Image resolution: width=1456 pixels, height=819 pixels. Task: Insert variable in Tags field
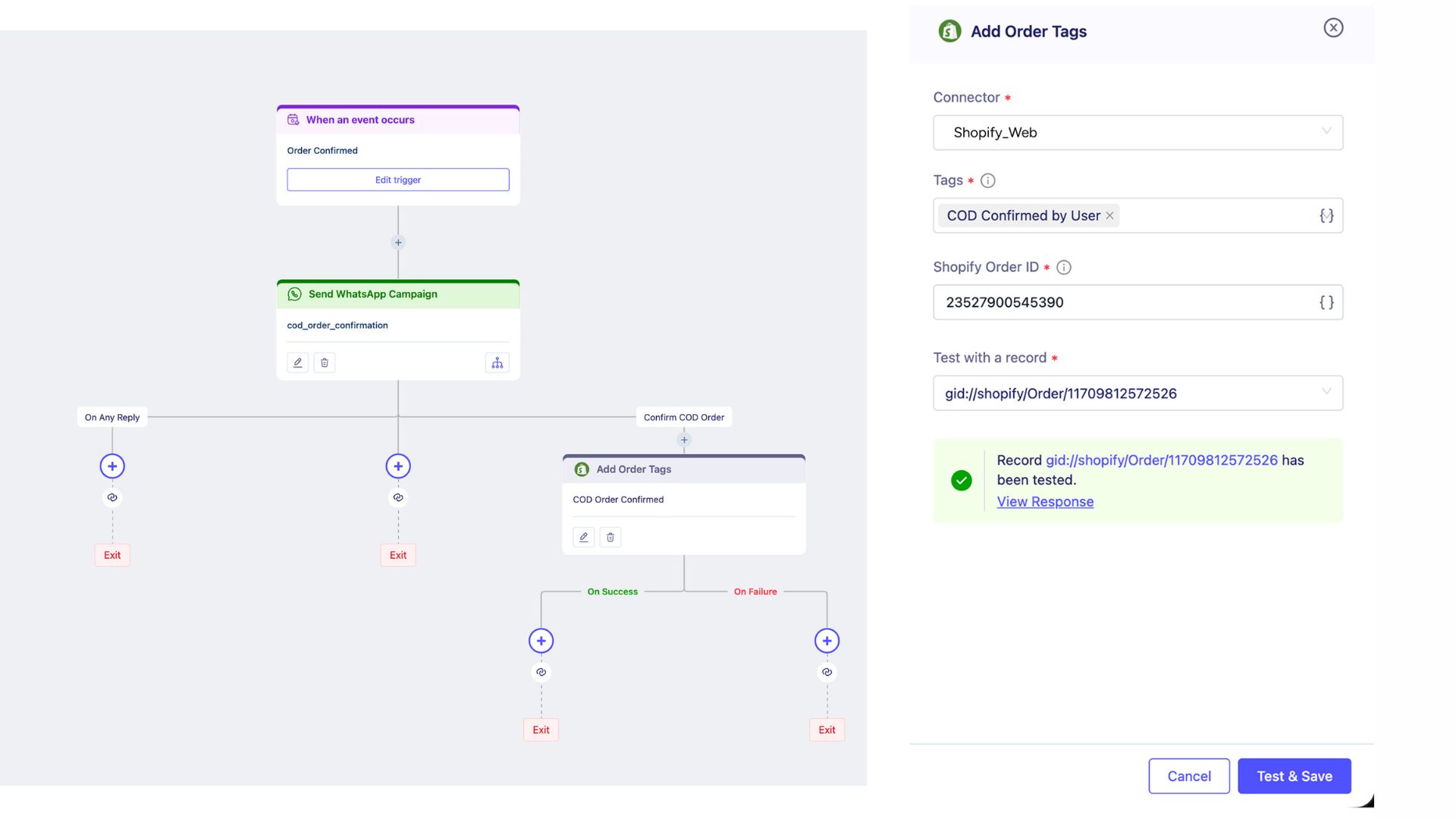1326,215
